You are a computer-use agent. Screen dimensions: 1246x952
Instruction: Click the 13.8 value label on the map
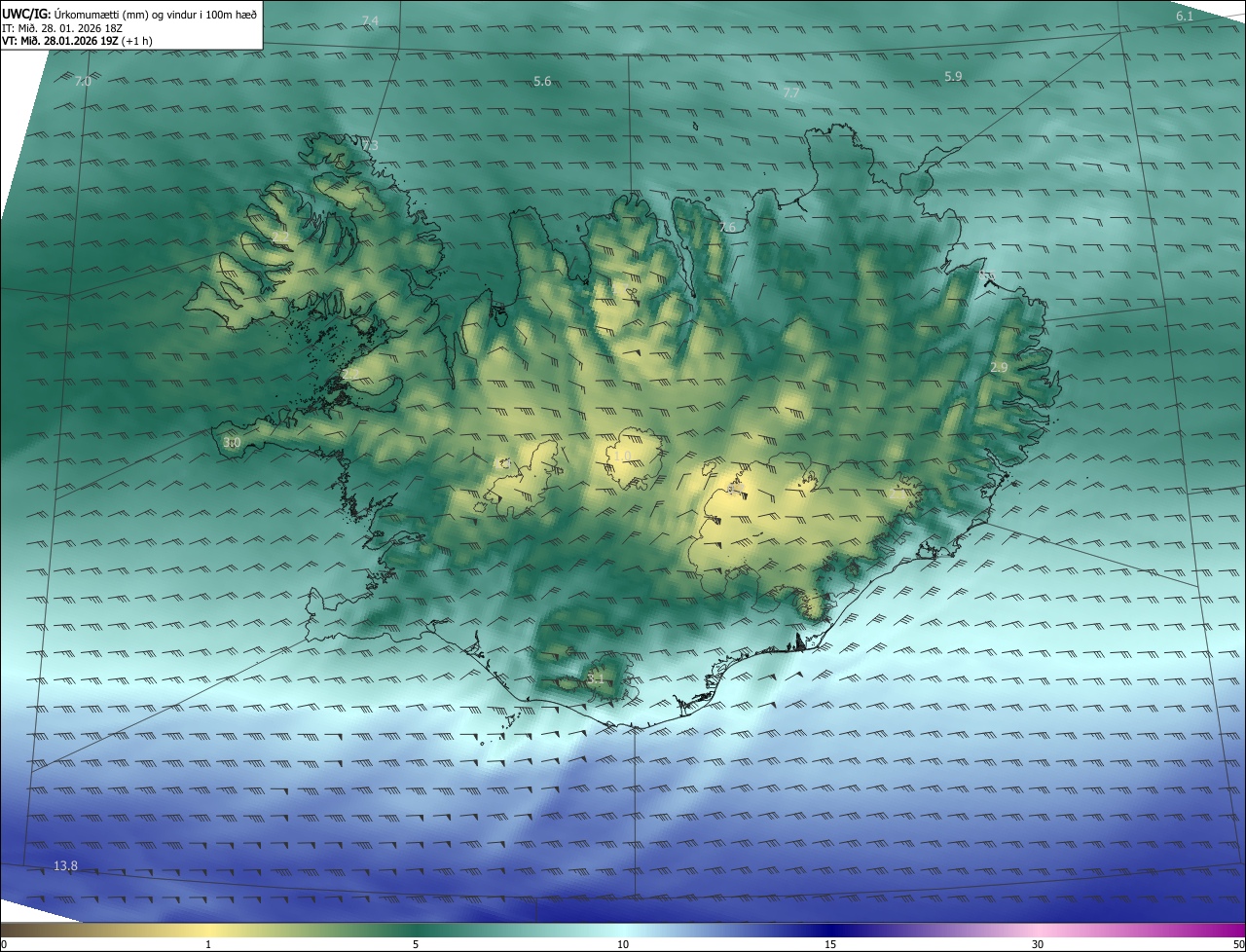65,865
